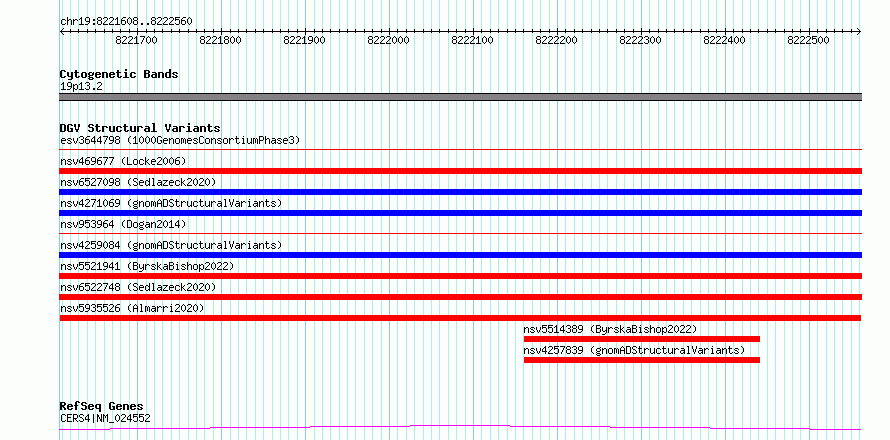Click the gray 19p13.2 cytogenetic band bar
Image resolution: width=890 pixels, height=440 pixels.
point(461,97)
